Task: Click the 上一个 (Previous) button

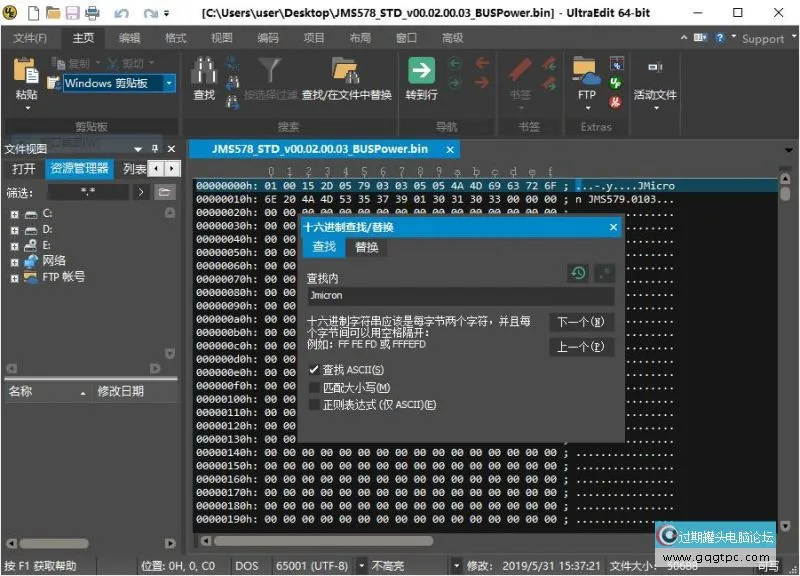Action: click(581, 347)
